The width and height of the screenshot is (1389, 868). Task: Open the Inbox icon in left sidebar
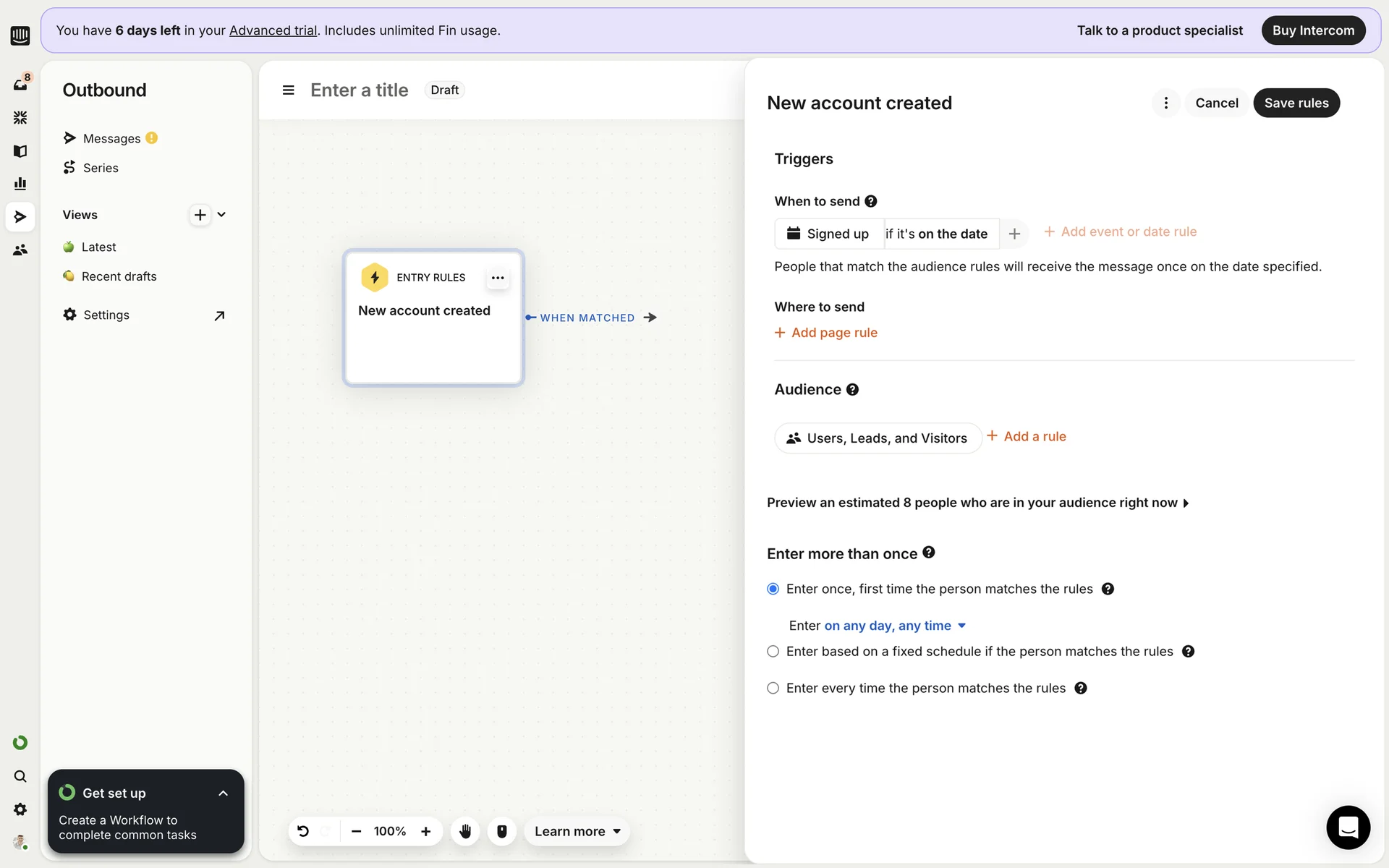[20, 85]
